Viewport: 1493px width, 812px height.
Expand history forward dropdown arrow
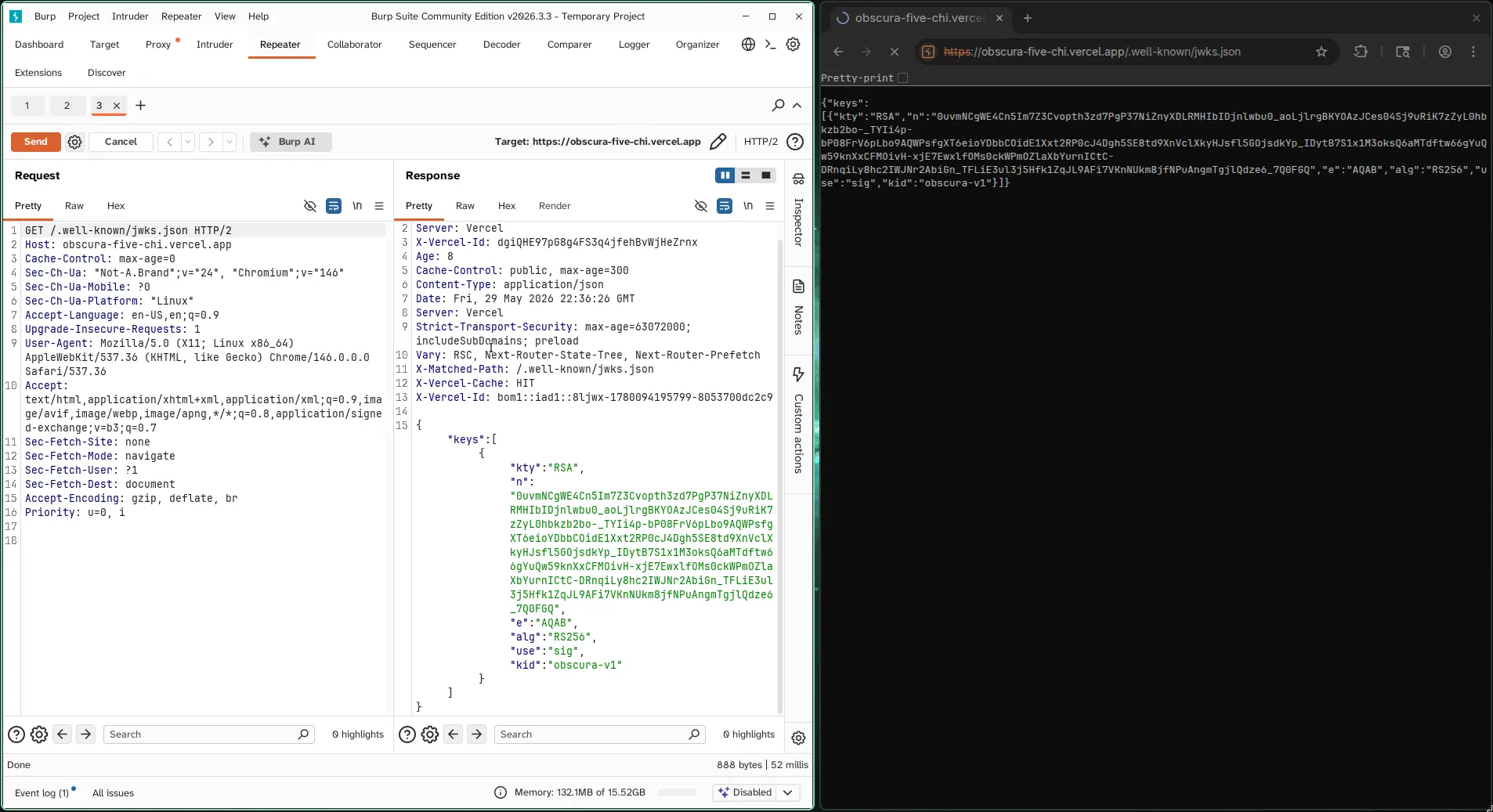pyautogui.click(x=230, y=142)
